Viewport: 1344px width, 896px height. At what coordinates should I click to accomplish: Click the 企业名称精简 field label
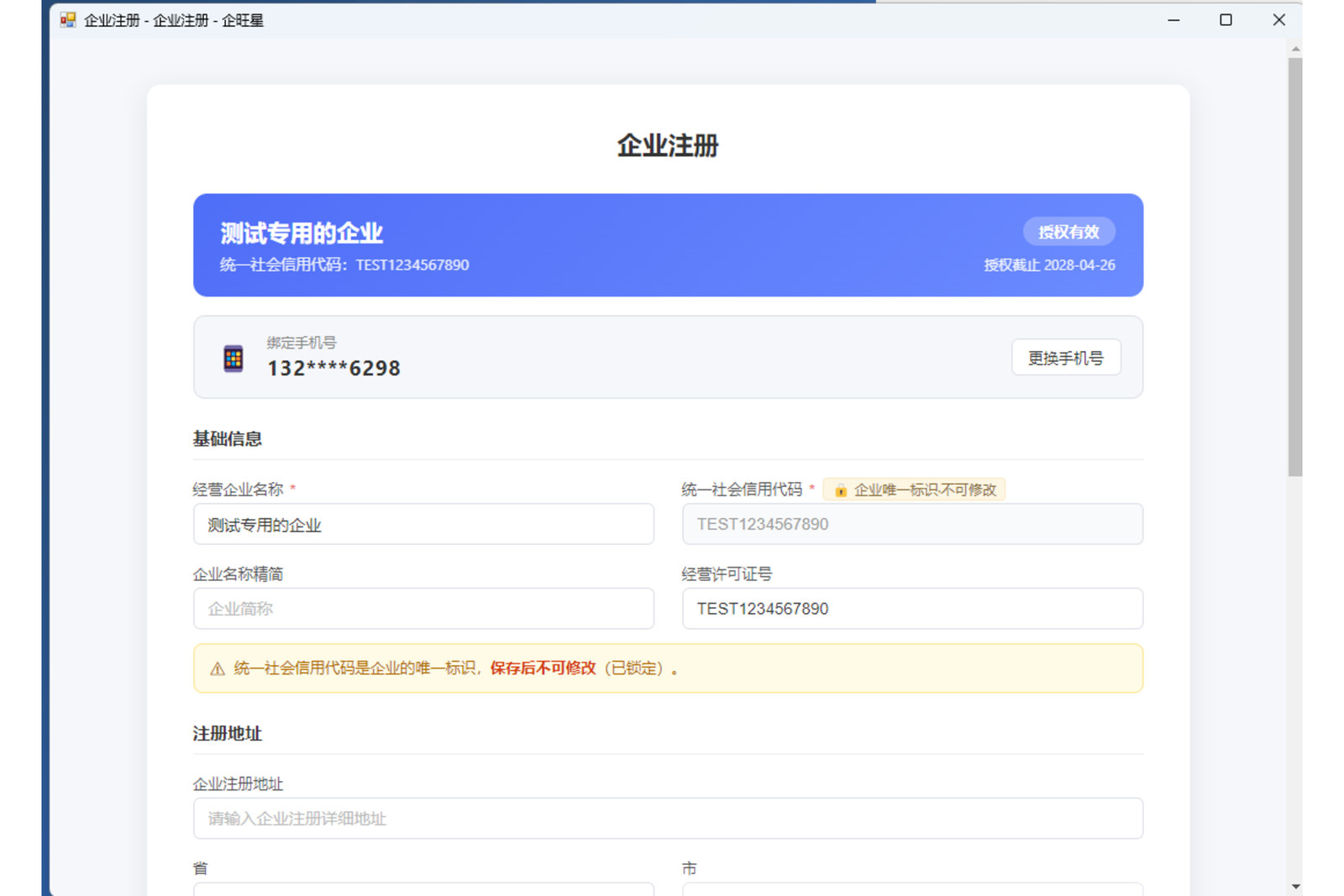pos(238,574)
